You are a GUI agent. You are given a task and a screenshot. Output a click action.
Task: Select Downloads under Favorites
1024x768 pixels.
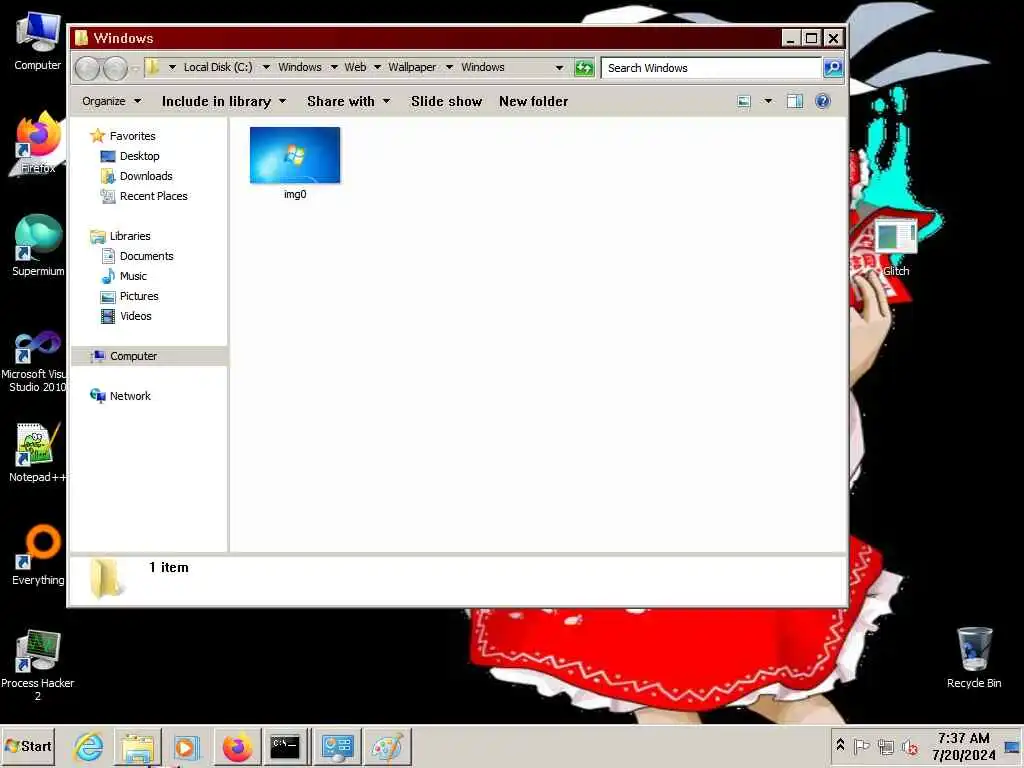[x=146, y=176]
